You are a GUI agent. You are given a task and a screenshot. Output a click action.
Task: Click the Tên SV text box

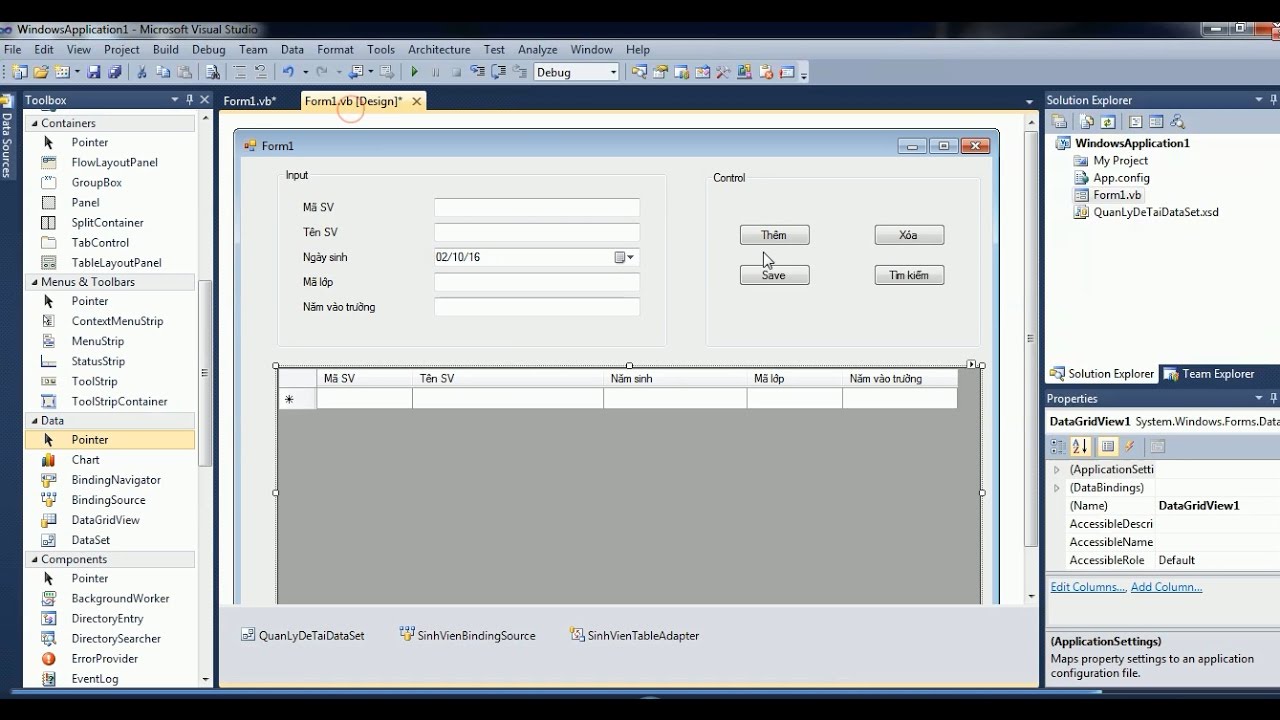tap(537, 232)
